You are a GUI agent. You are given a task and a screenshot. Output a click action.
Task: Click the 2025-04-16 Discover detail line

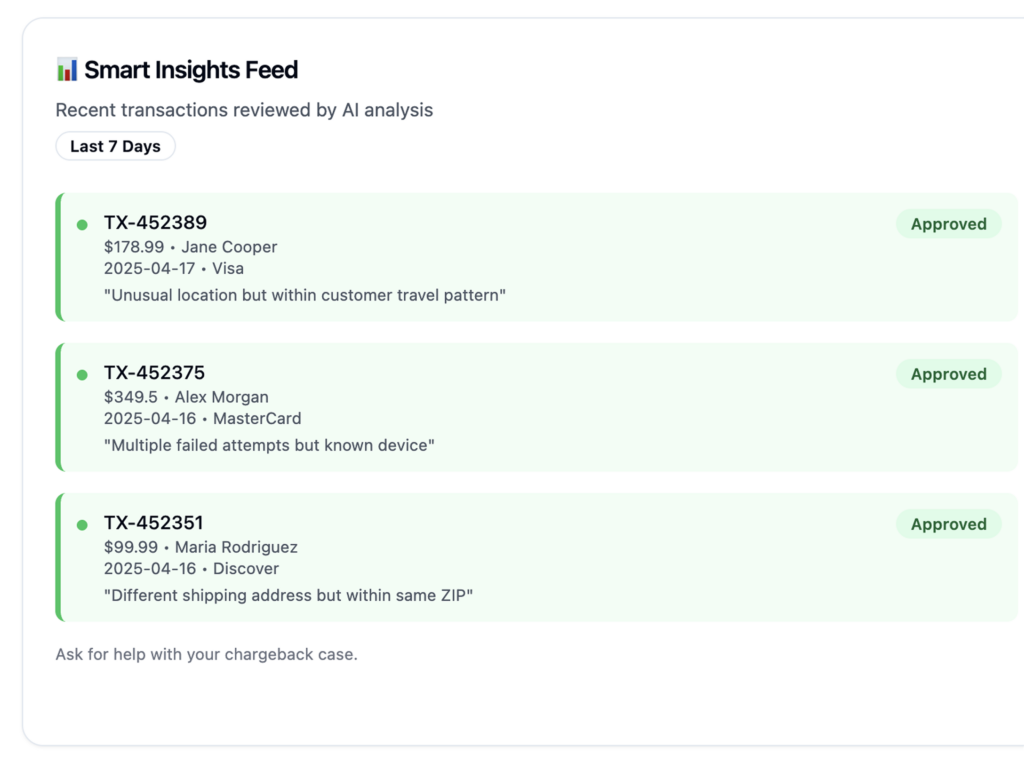click(x=191, y=568)
